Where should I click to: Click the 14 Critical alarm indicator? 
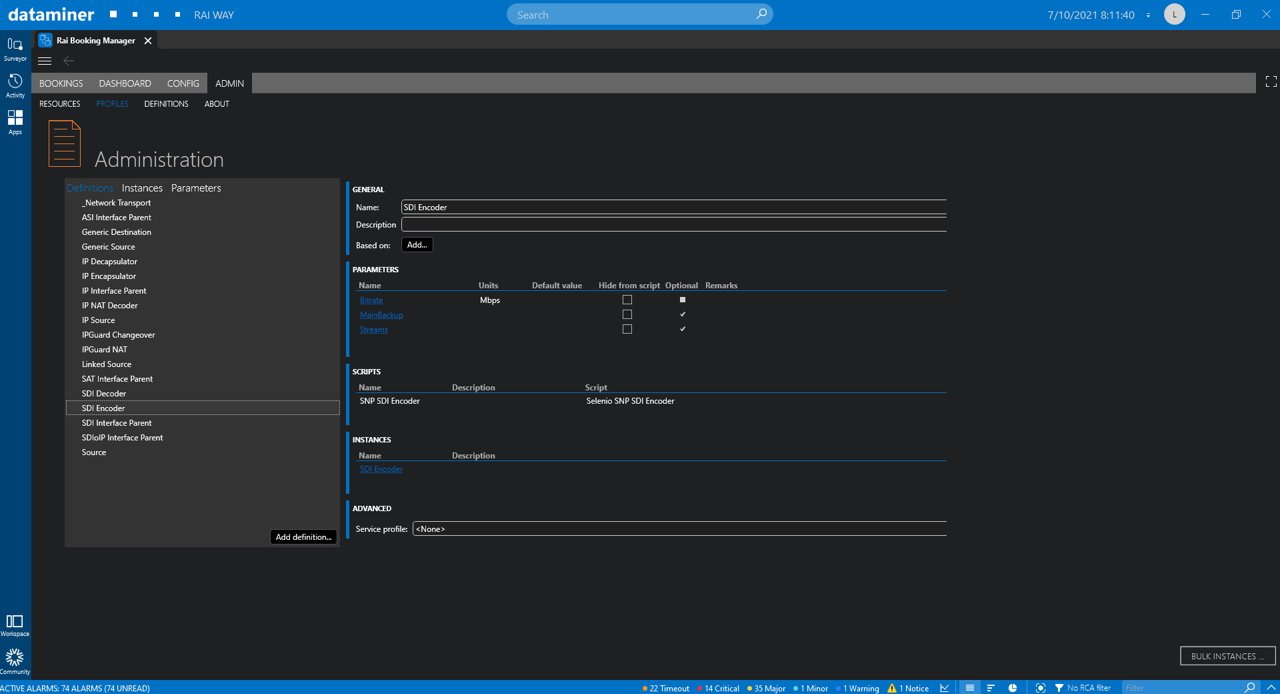(718, 688)
